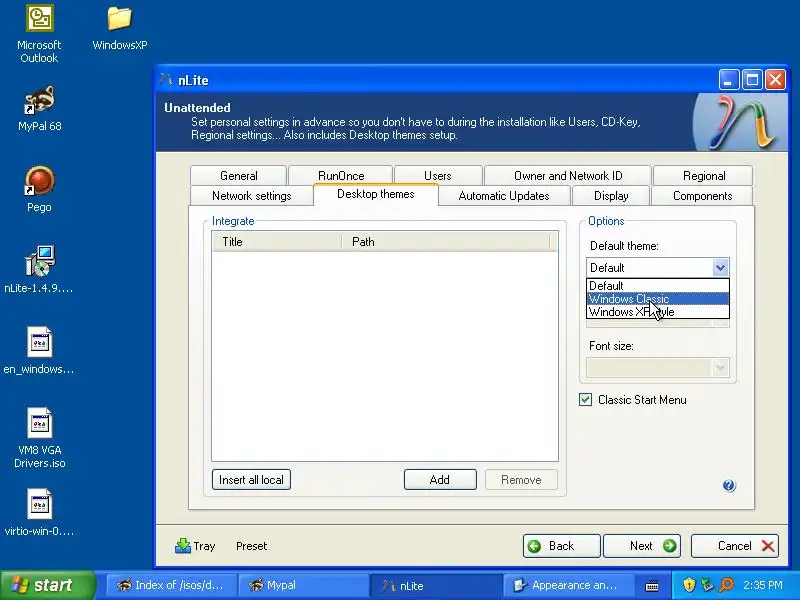Screen dimensions: 800x600
Task: Toggle the Classic Start Menu checkbox
Action: (x=586, y=399)
